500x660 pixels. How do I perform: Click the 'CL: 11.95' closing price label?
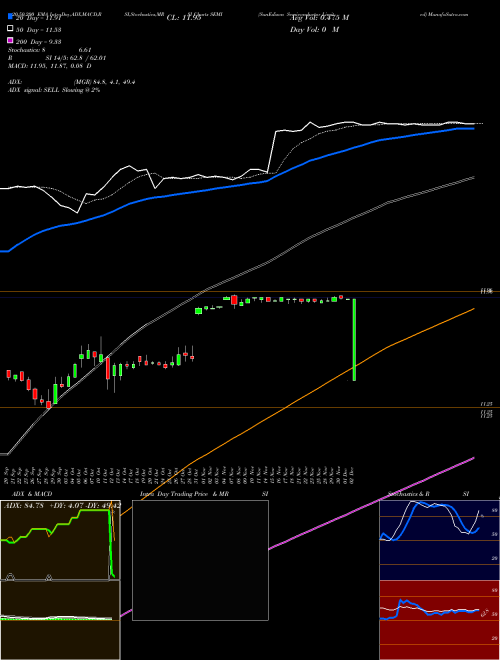[x=184, y=18]
